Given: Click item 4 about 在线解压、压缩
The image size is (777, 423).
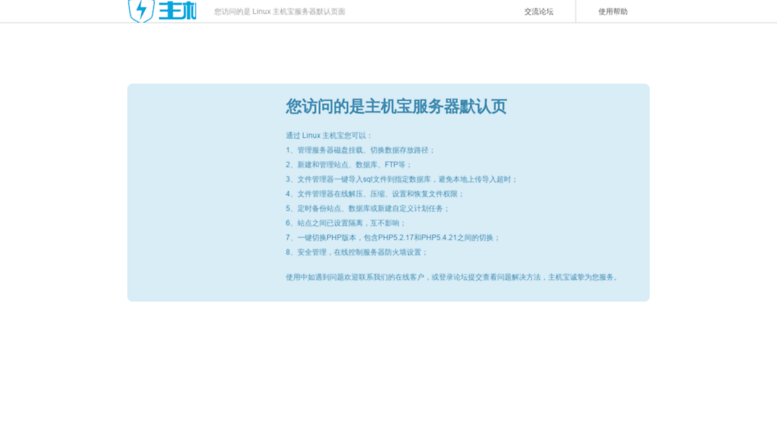Looking at the screenshot, I should point(375,194).
